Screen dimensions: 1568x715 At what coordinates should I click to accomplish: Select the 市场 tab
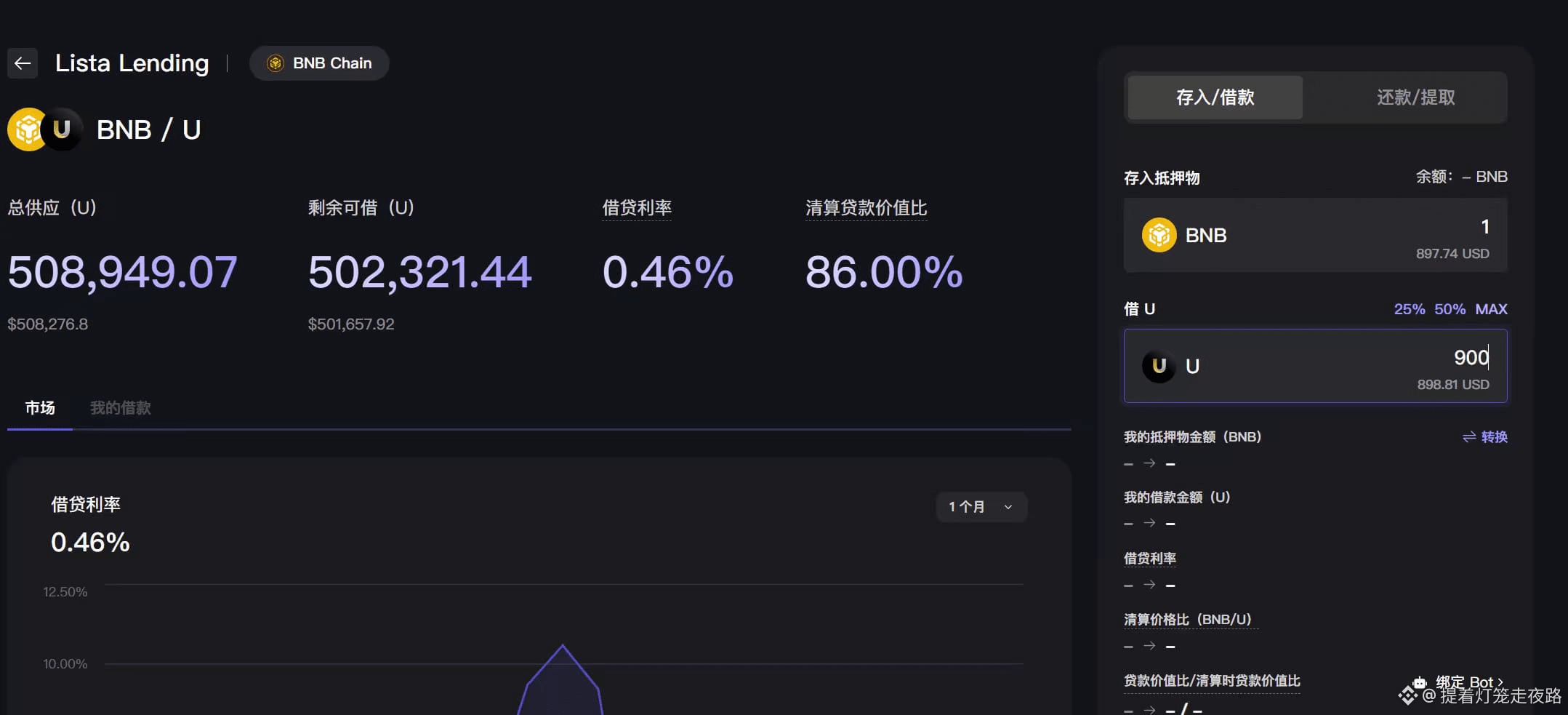coord(39,407)
